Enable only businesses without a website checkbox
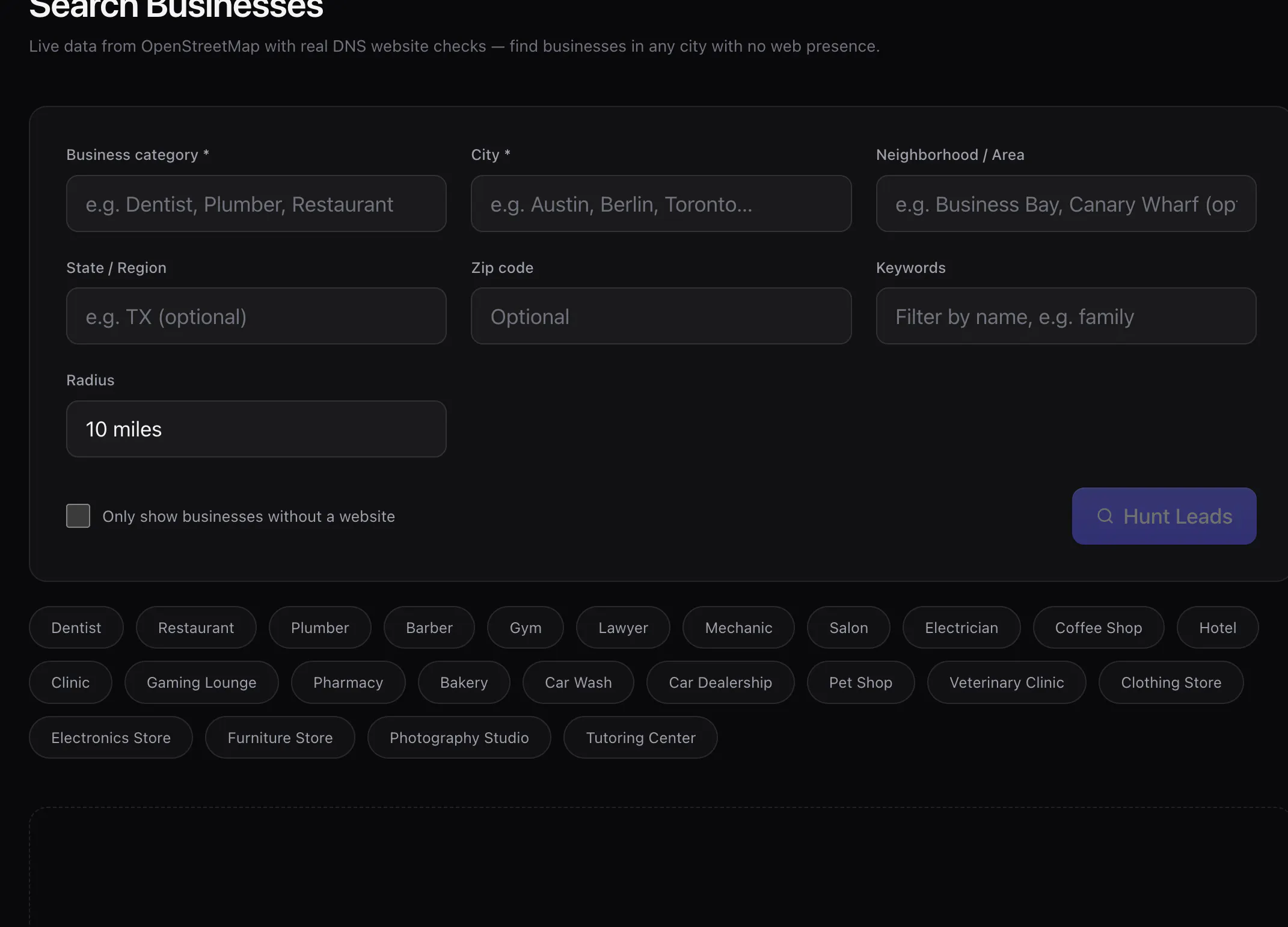 pyautogui.click(x=78, y=516)
